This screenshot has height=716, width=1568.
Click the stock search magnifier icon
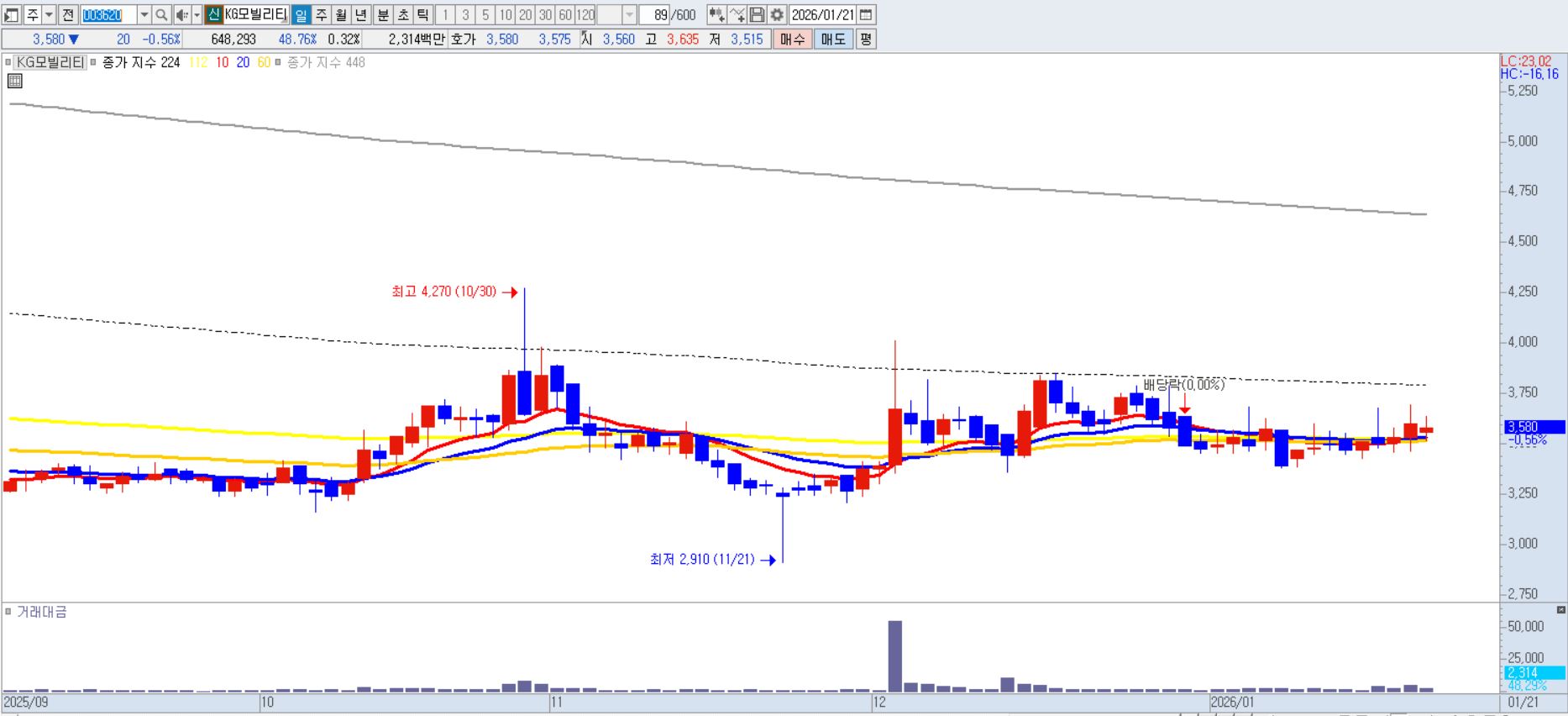click(x=161, y=15)
